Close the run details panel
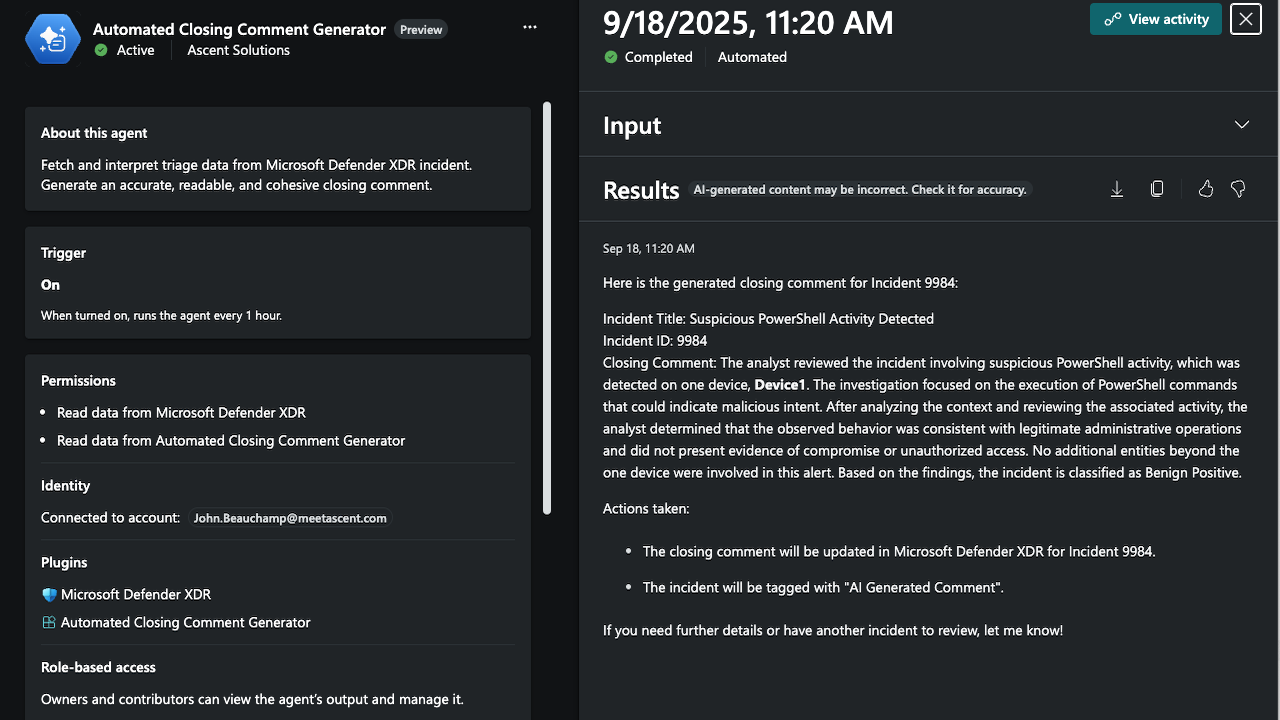The width and height of the screenshot is (1280, 720). coord(1246,19)
